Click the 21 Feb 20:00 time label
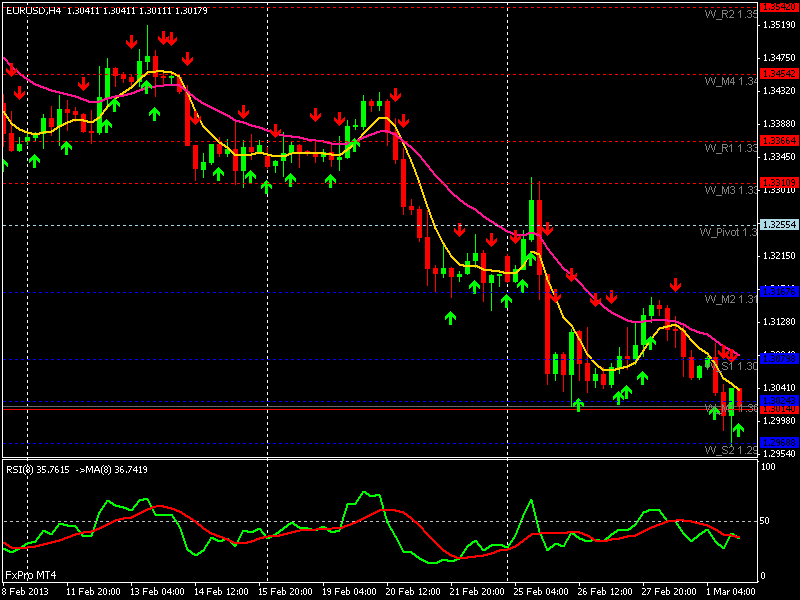The height and width of the screenshot is (600, 800). [477, 592]
